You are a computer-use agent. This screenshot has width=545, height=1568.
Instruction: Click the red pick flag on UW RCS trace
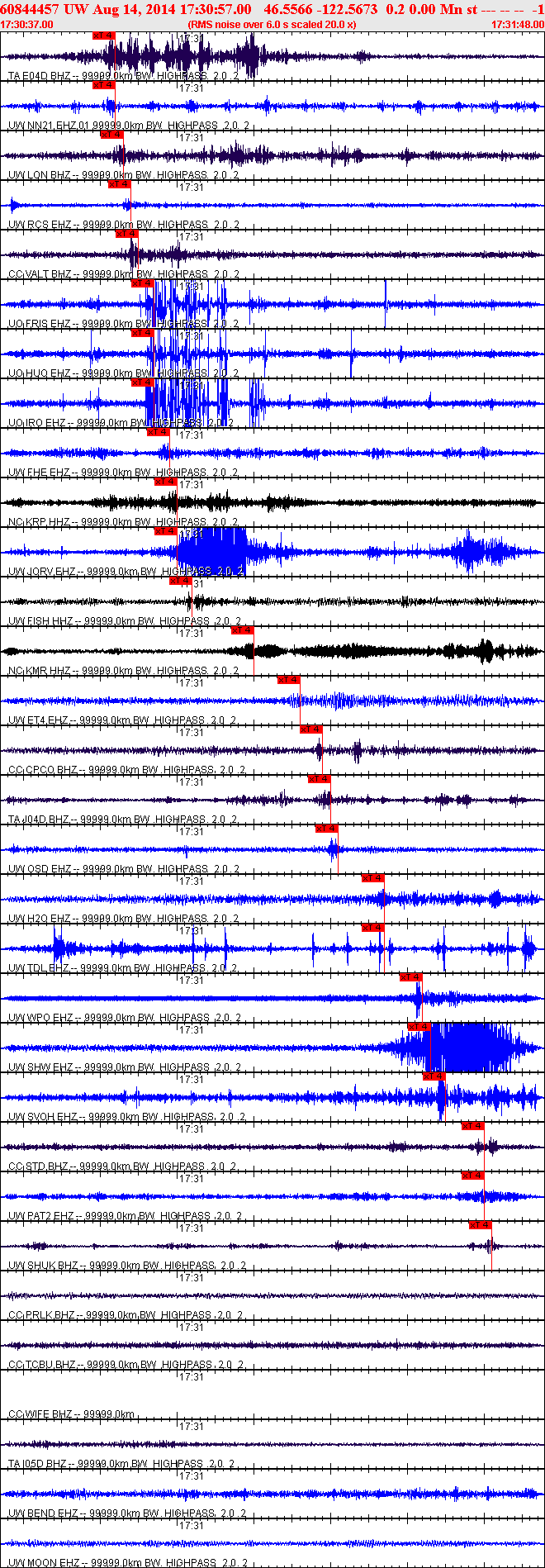click(x=119, y=184)
